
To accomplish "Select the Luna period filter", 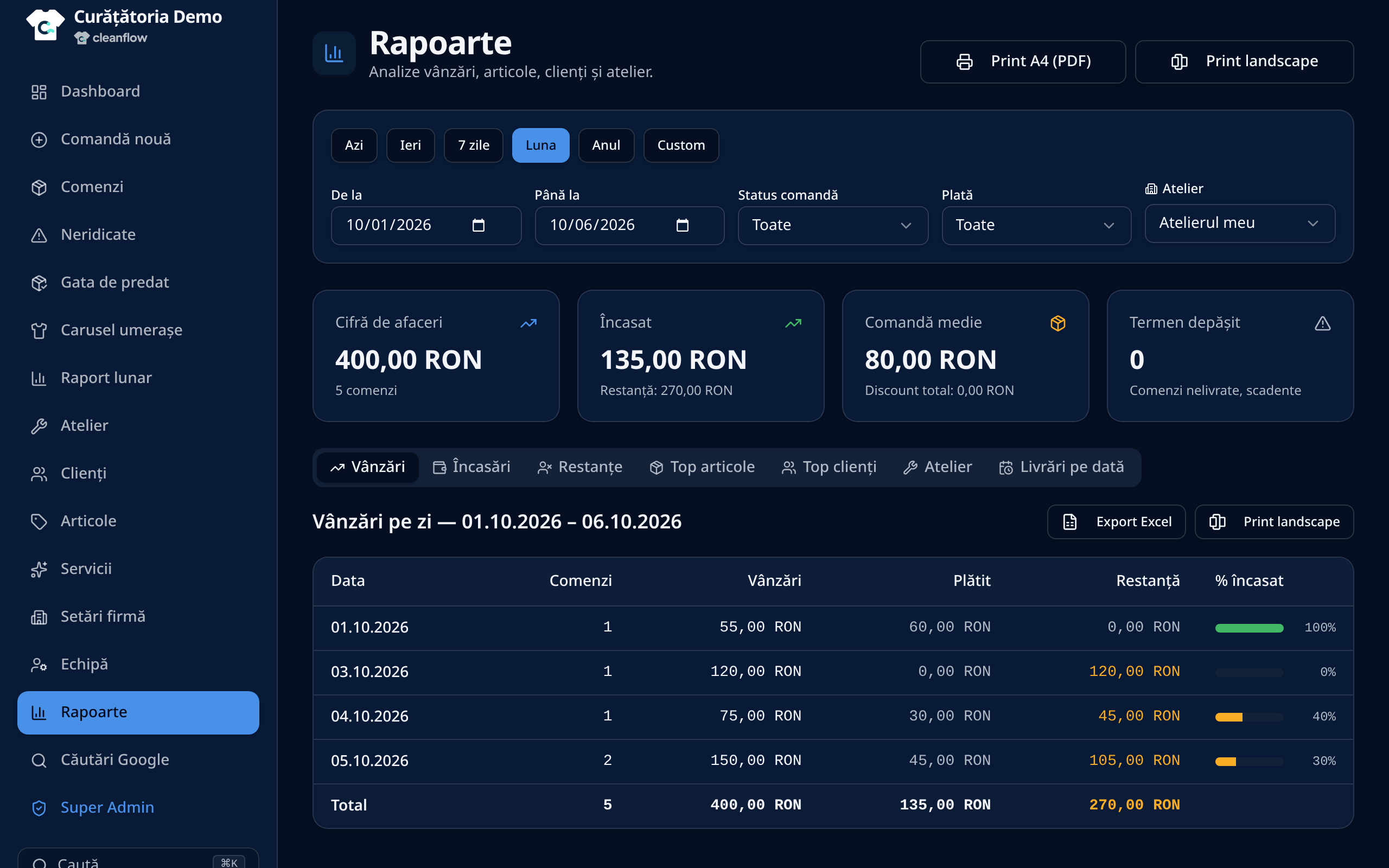I will tap(540, 145).
